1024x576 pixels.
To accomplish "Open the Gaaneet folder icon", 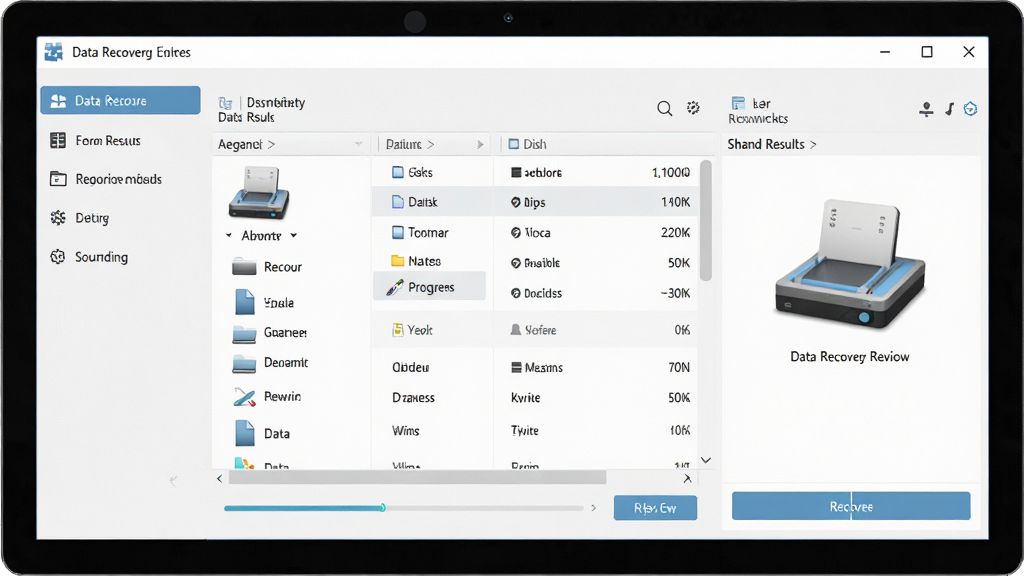I will (244, 334).
